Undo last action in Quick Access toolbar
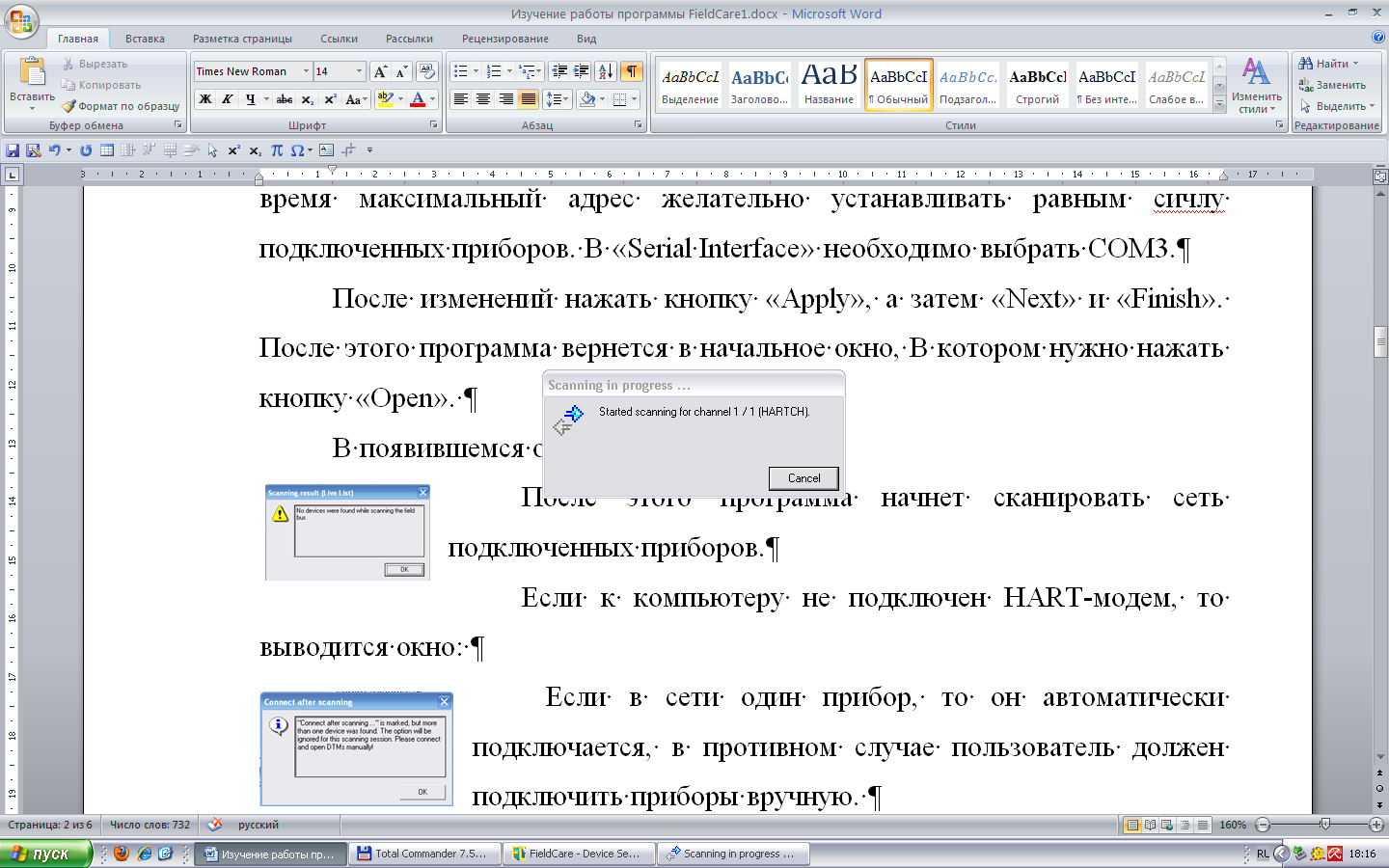 point(54,150)
